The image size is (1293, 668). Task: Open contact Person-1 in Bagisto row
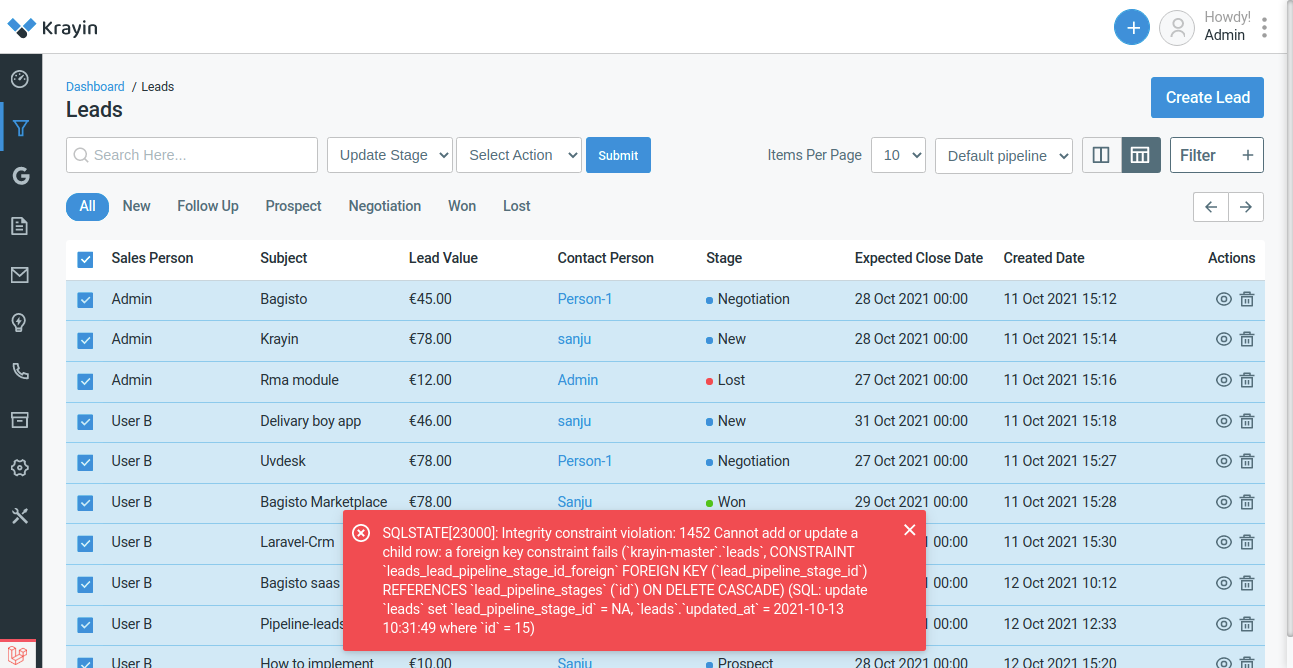(585, 299)
